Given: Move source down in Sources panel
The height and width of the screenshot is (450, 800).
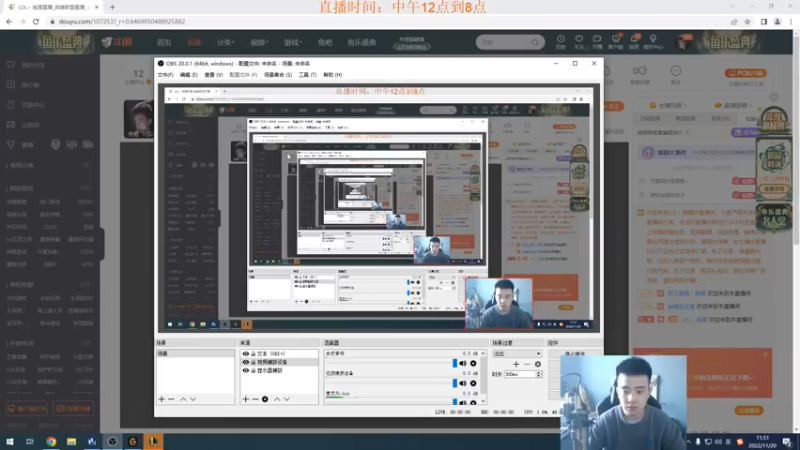Looking at the screenshot, I should [x=287, y=399].
